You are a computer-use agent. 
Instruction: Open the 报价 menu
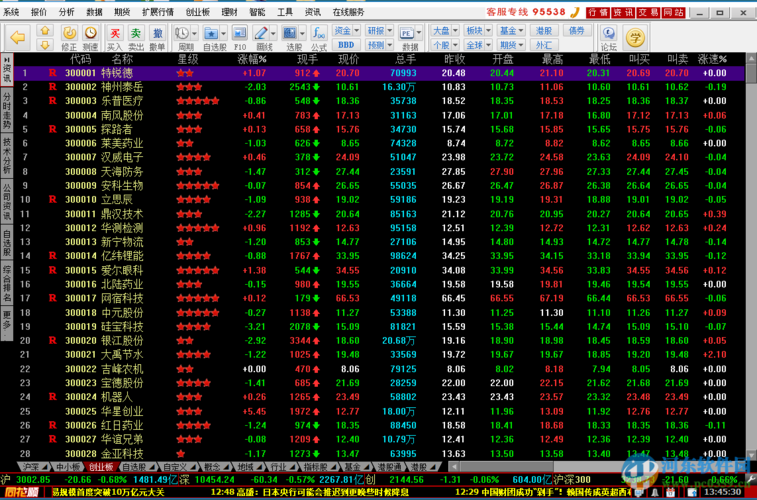click(39, 13)
